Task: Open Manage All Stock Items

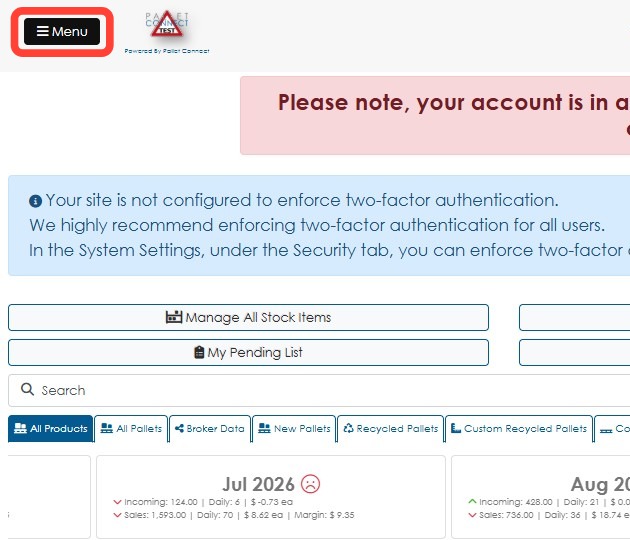Action: click(x=248, y=317)
